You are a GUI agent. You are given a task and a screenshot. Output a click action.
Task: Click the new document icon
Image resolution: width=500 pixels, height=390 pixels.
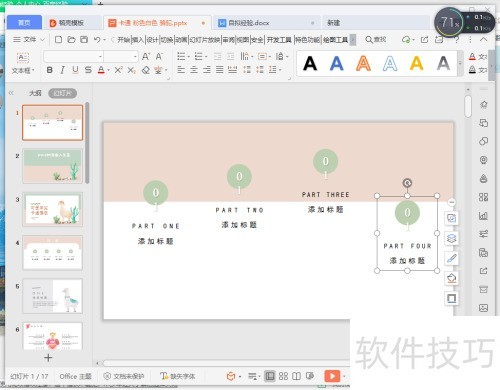[x=58, y=40]
